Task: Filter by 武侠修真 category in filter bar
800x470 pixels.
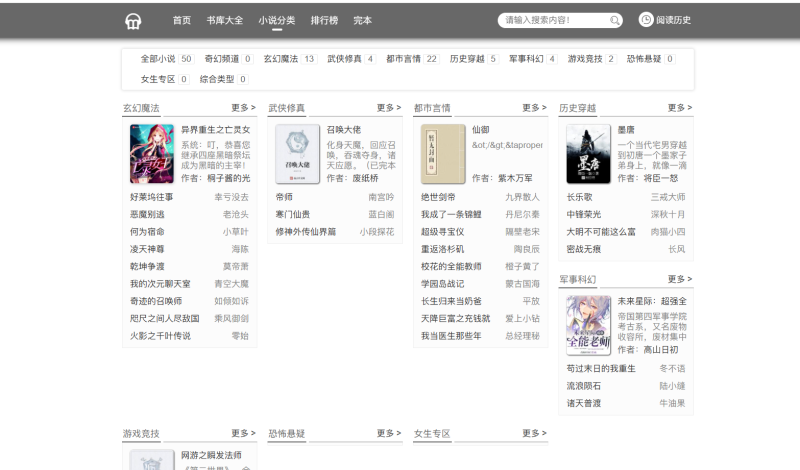Action: pos(344,59)
